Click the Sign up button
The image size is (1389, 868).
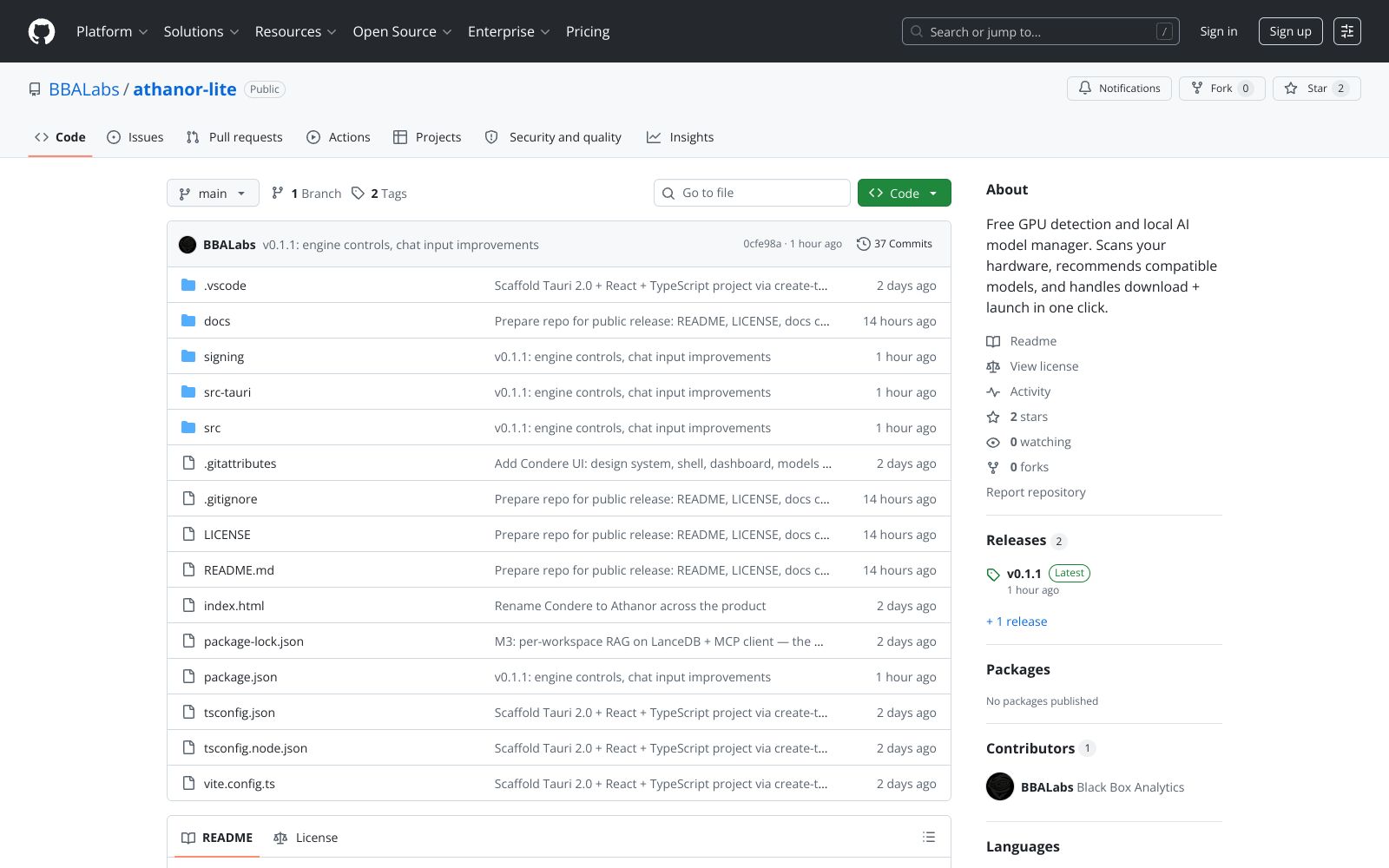click(1290, 31)
